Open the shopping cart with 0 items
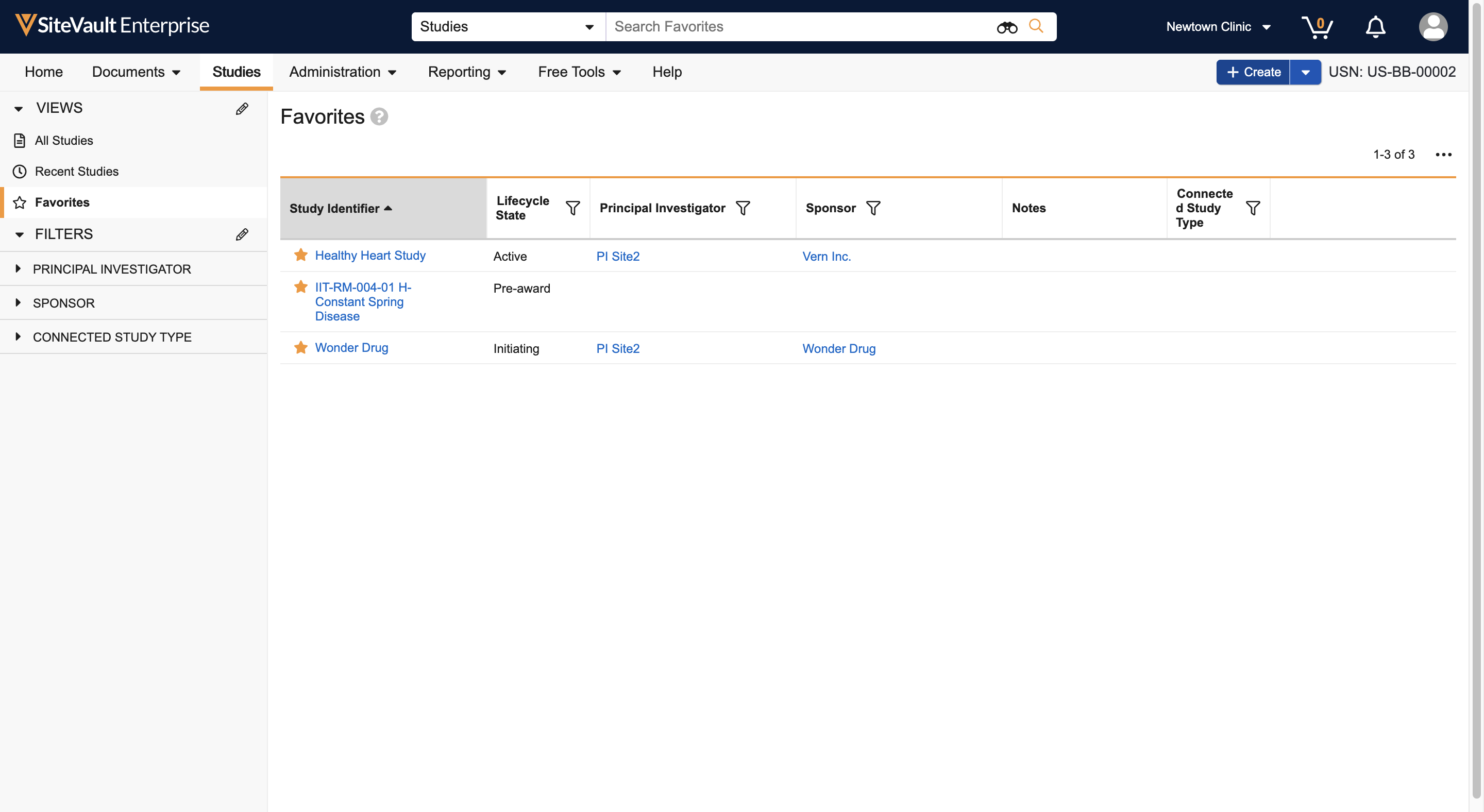The height and width of the screenshot is (812, 1484). [x=1318, y=26]
